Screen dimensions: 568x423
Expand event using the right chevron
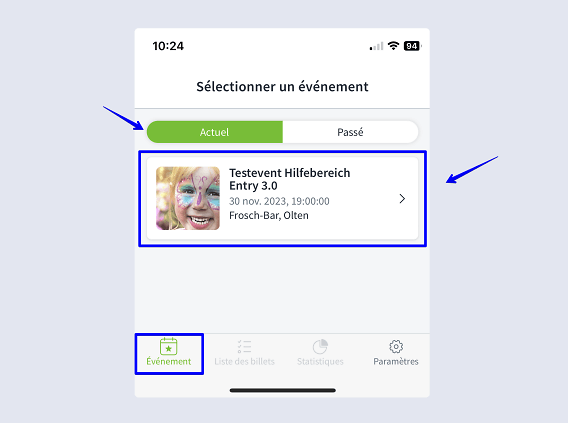click(402, 198)
